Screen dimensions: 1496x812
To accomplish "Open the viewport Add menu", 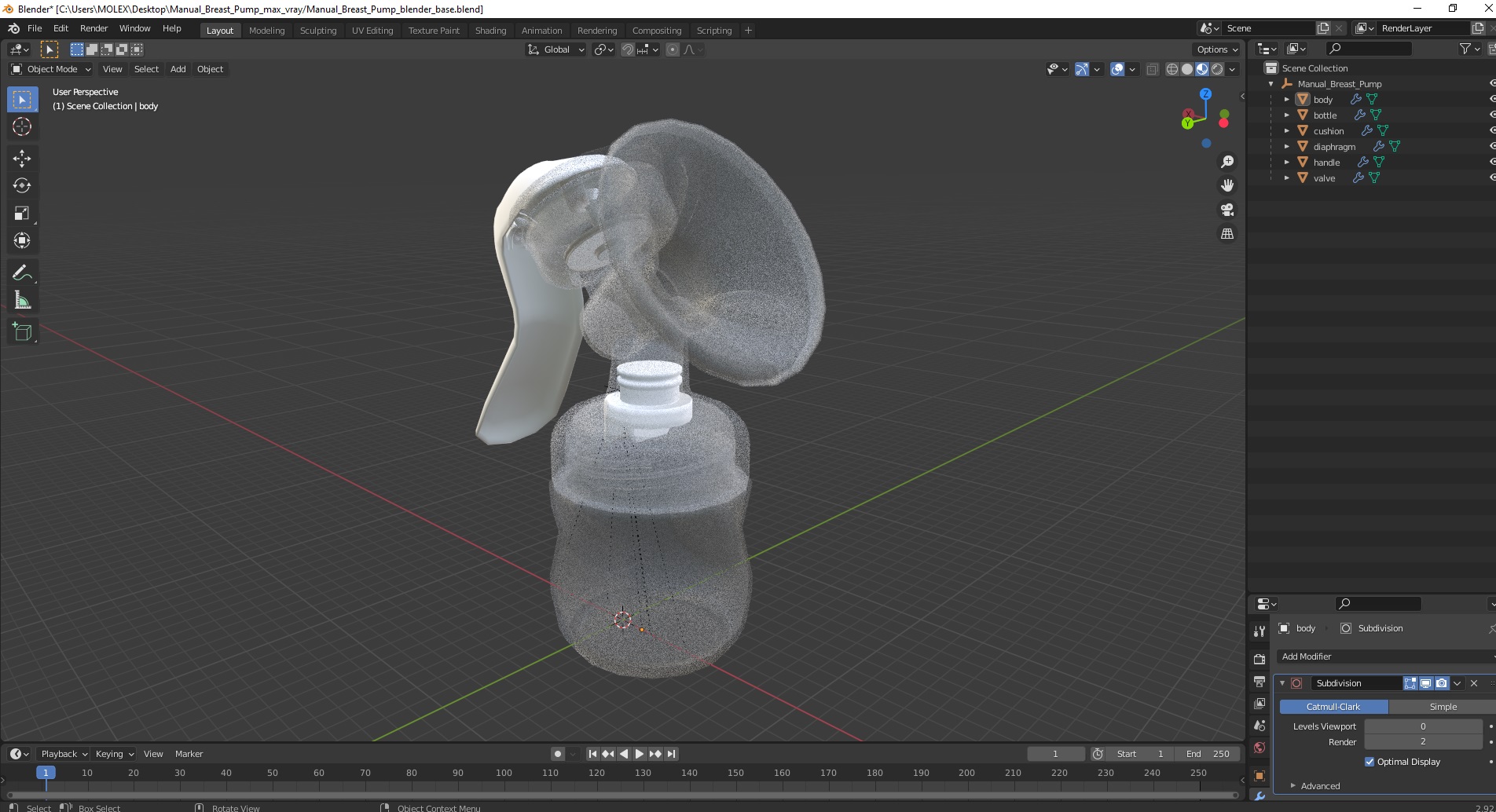I will pyautogui.click(x=178, y=69).
